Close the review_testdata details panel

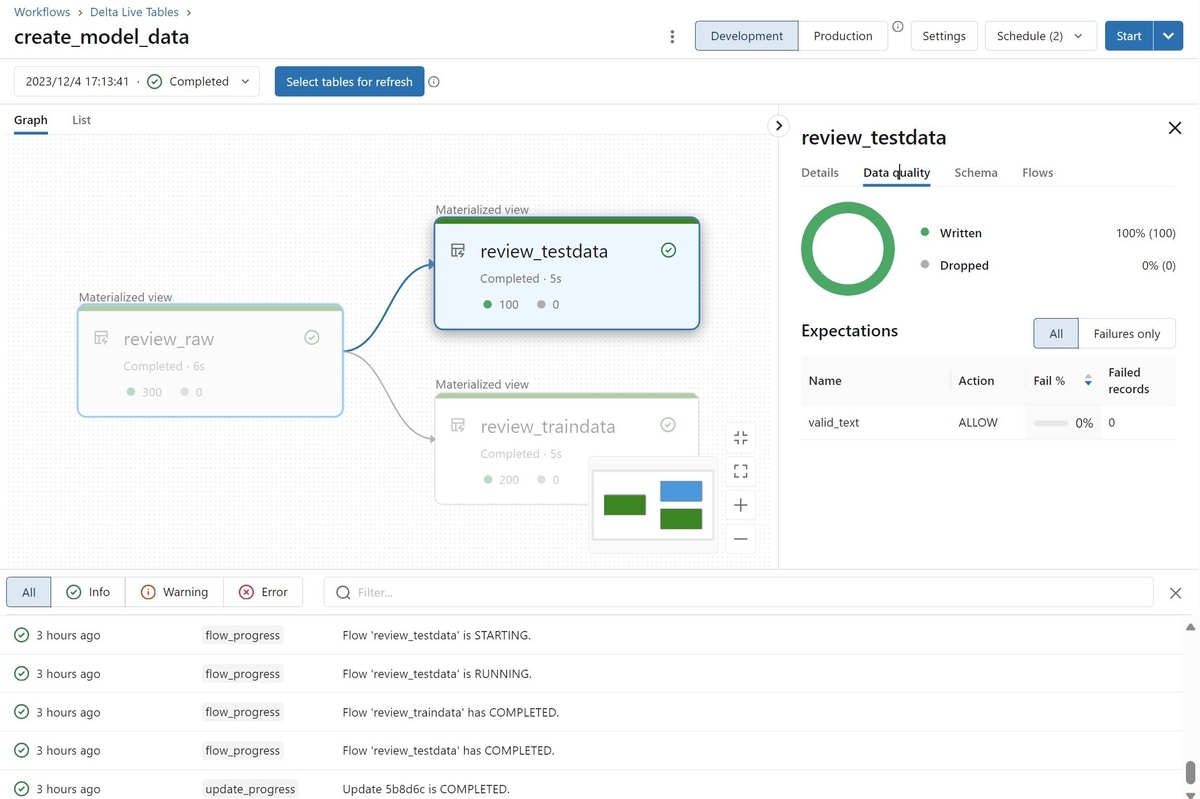coord(1175,128)
